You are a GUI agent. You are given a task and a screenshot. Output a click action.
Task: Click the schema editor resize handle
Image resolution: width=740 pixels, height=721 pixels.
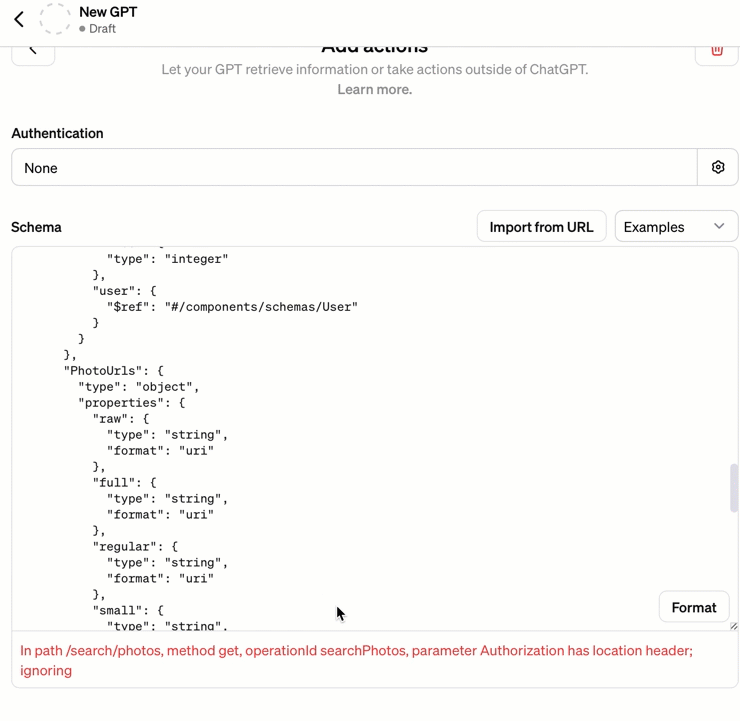pyautogui.click(x=733, y=626)
